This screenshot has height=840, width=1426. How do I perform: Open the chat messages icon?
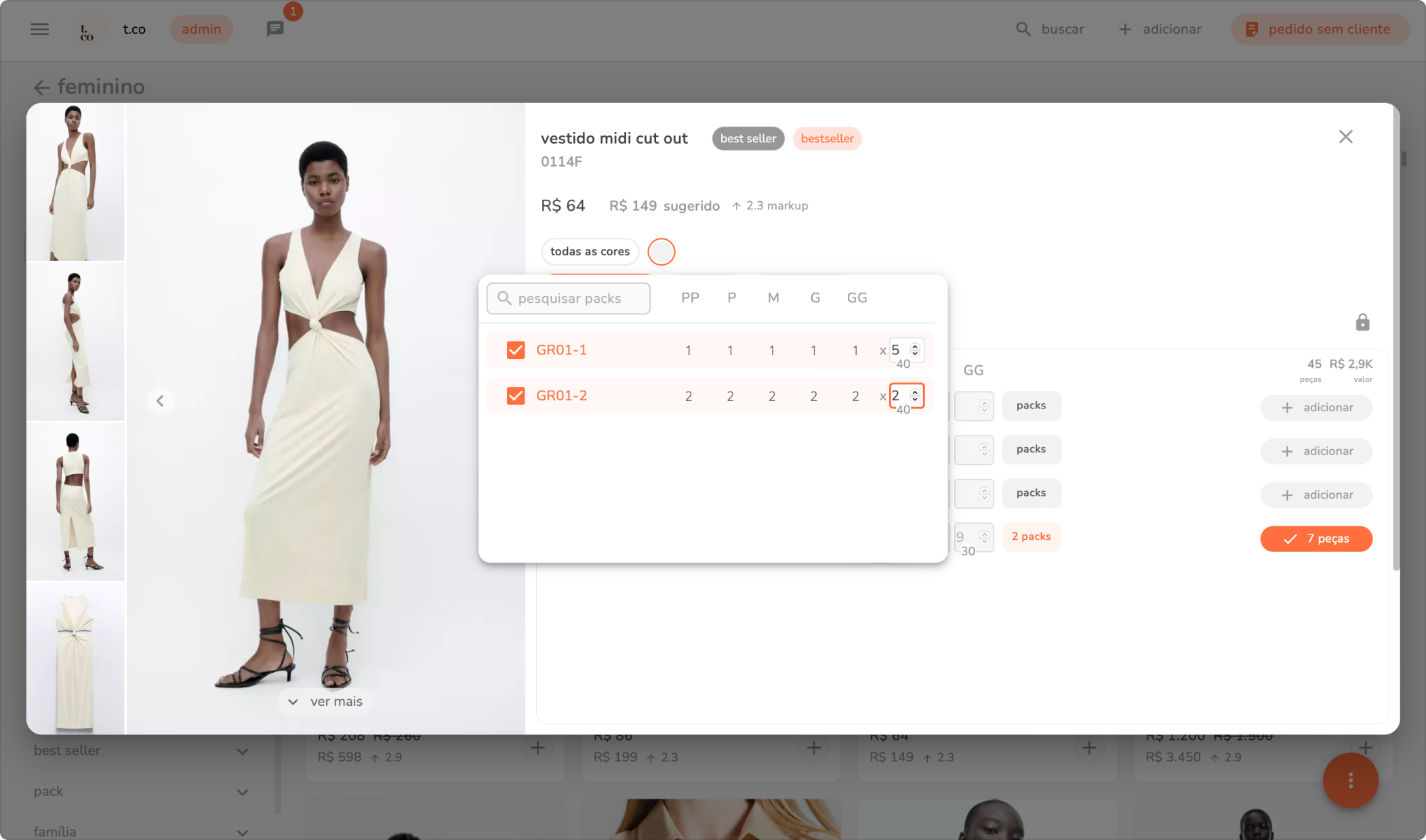274,29
